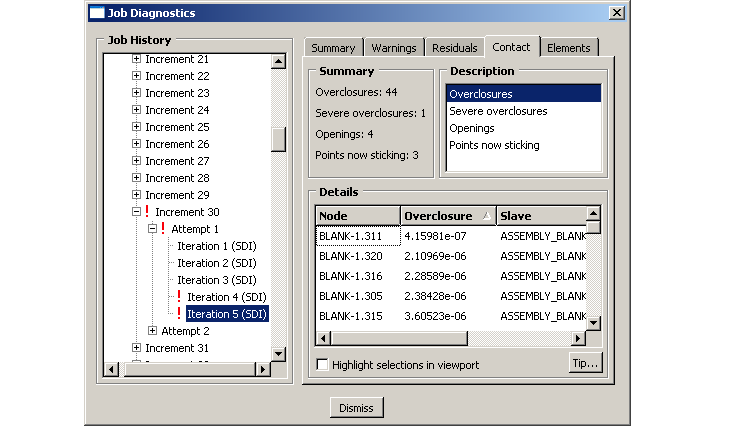Open the Warnings tab

393,48
